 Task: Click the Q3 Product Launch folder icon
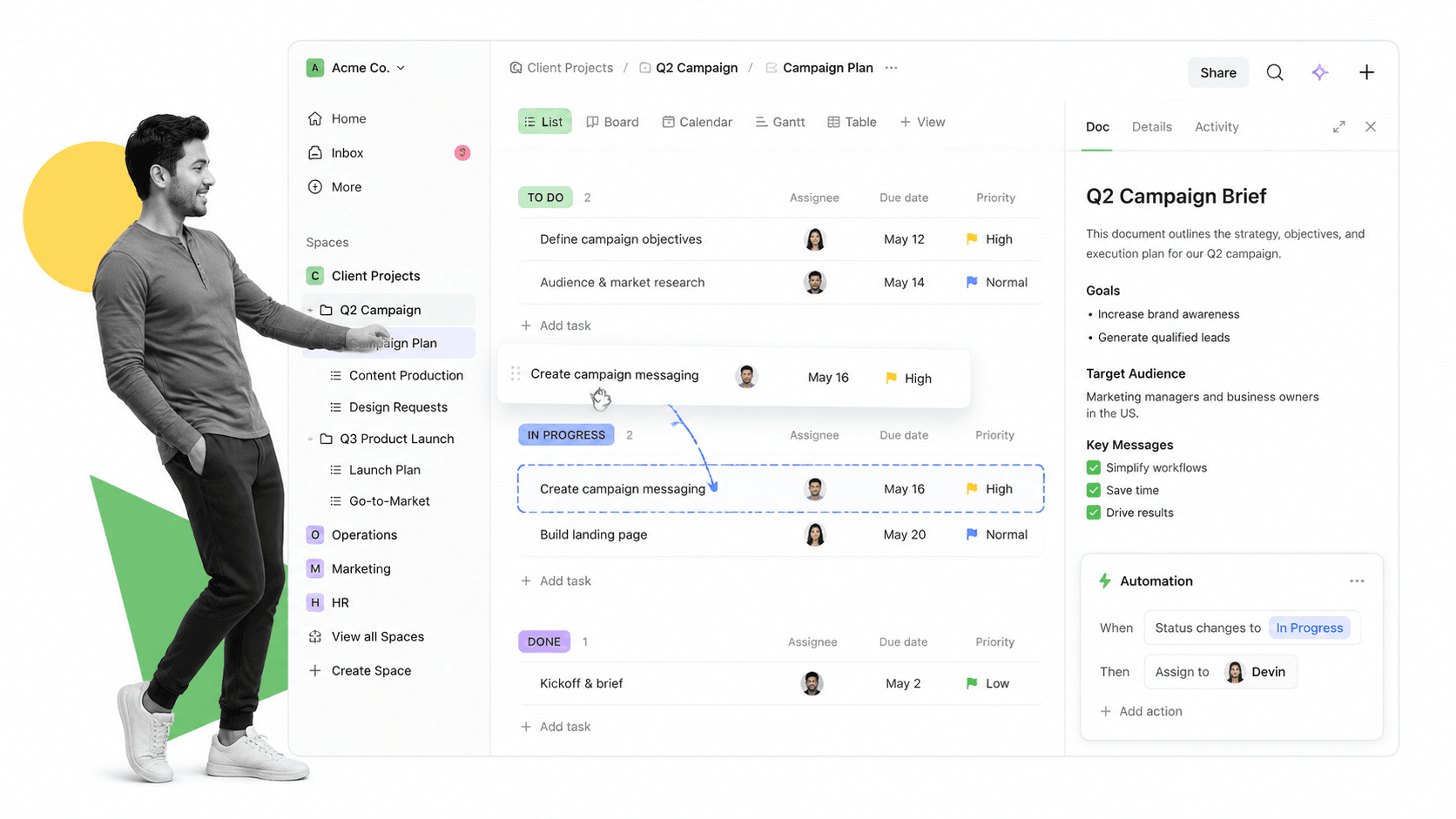[x=327, y=439]
